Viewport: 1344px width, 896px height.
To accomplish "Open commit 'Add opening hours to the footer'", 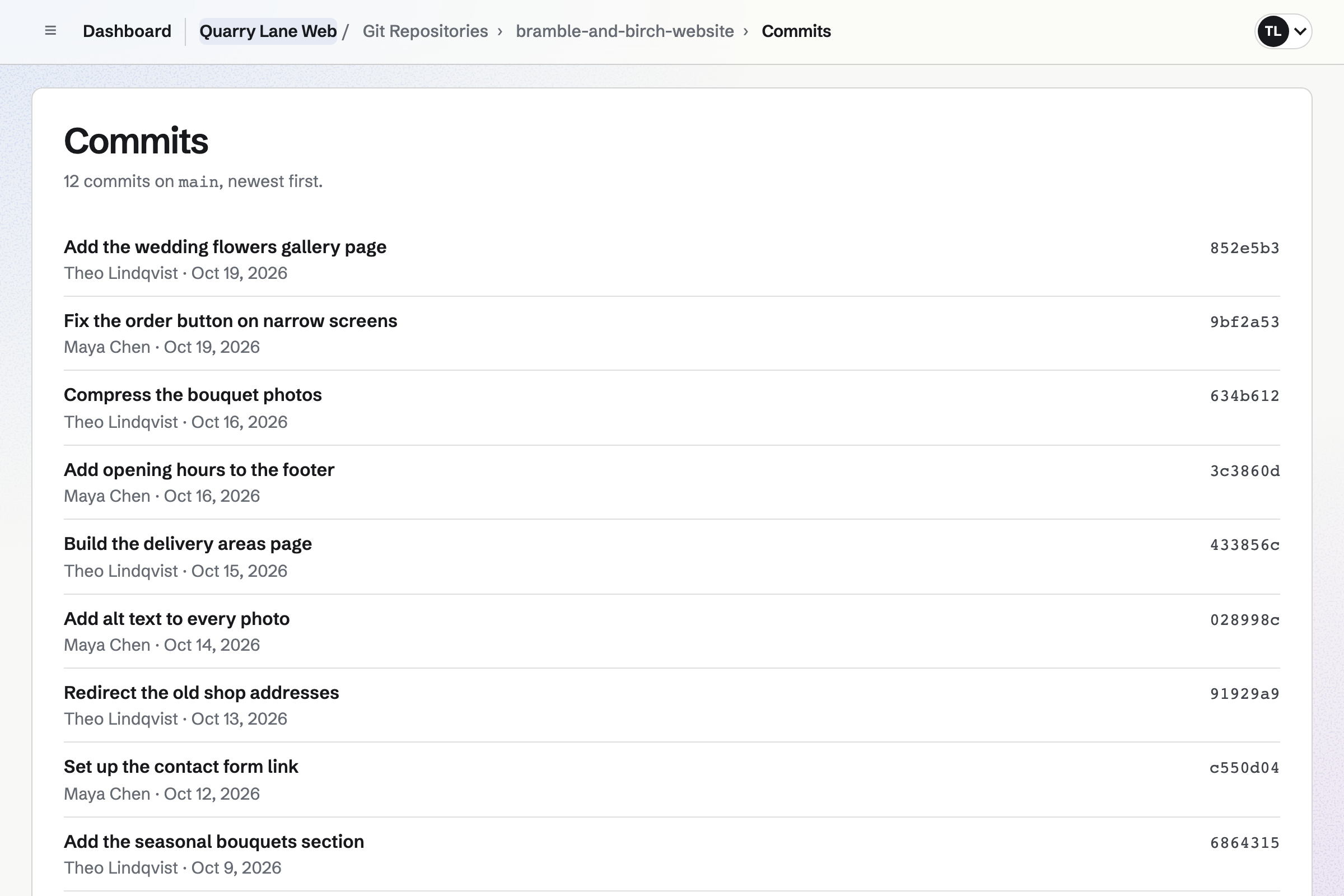I will point(199,470).
